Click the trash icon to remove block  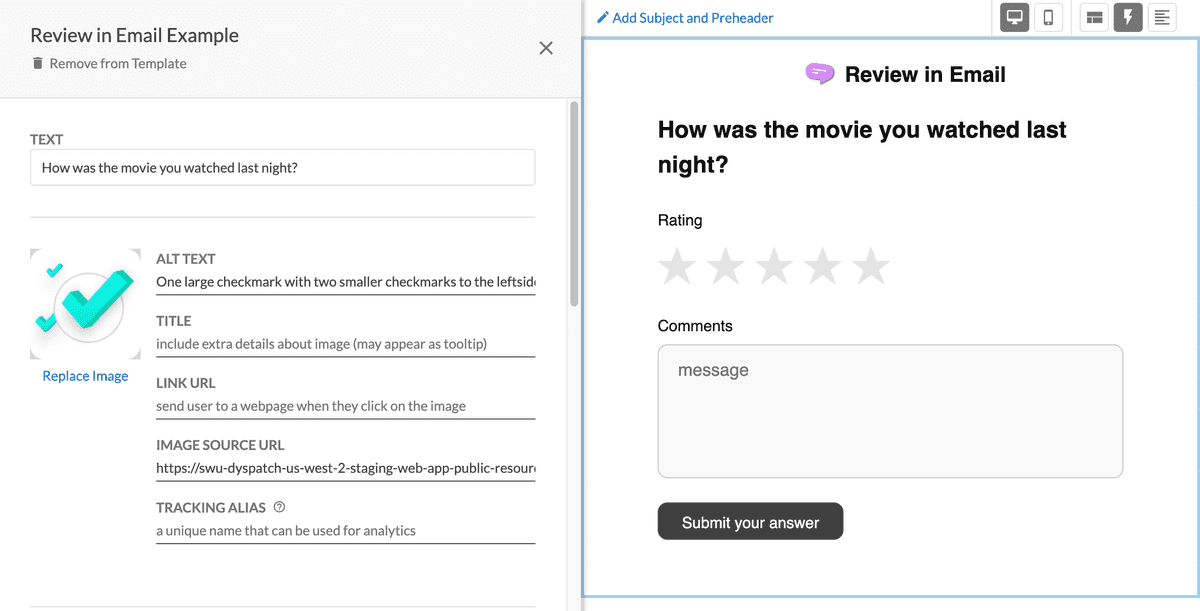point(38,63)
